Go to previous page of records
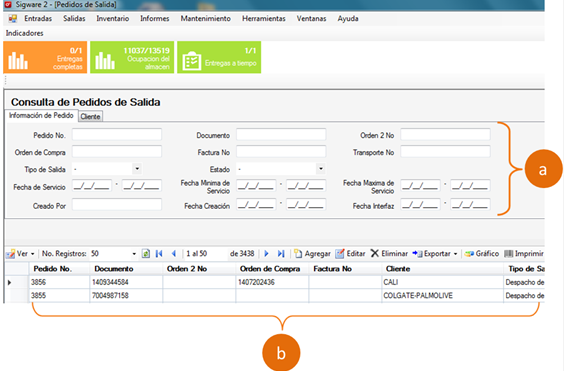This screenshot has height=371, width=564. pos(174,254)
